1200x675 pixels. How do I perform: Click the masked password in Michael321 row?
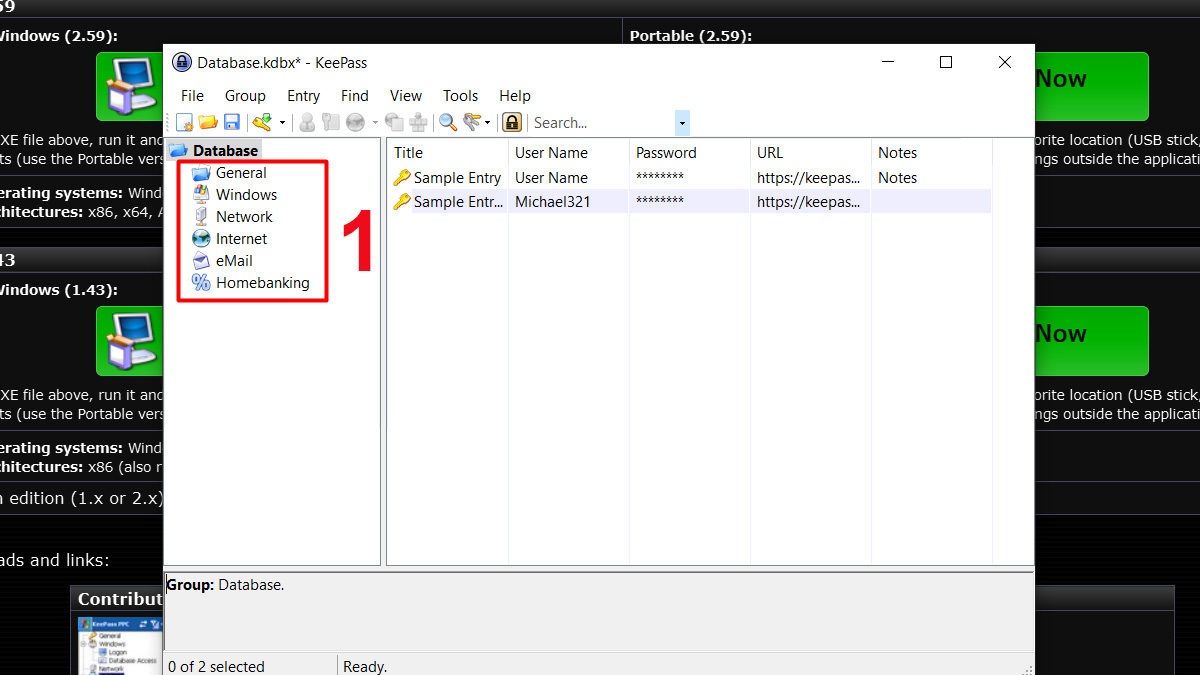tap(660, 202)
